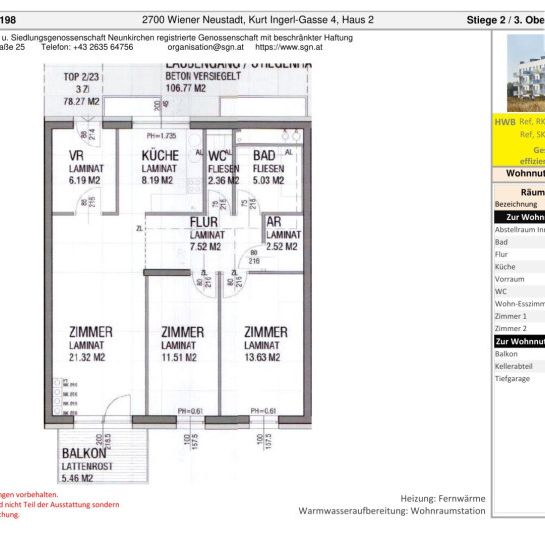
Task: Select the 'Wohn-Esszimmer' table row
Action: click(x=520, y=304)
